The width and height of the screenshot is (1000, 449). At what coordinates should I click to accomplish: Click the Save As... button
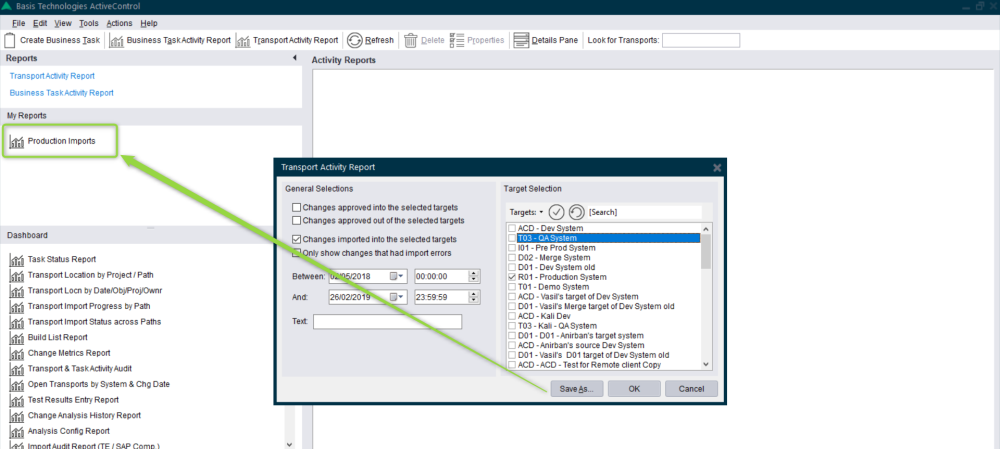point(577,389)
